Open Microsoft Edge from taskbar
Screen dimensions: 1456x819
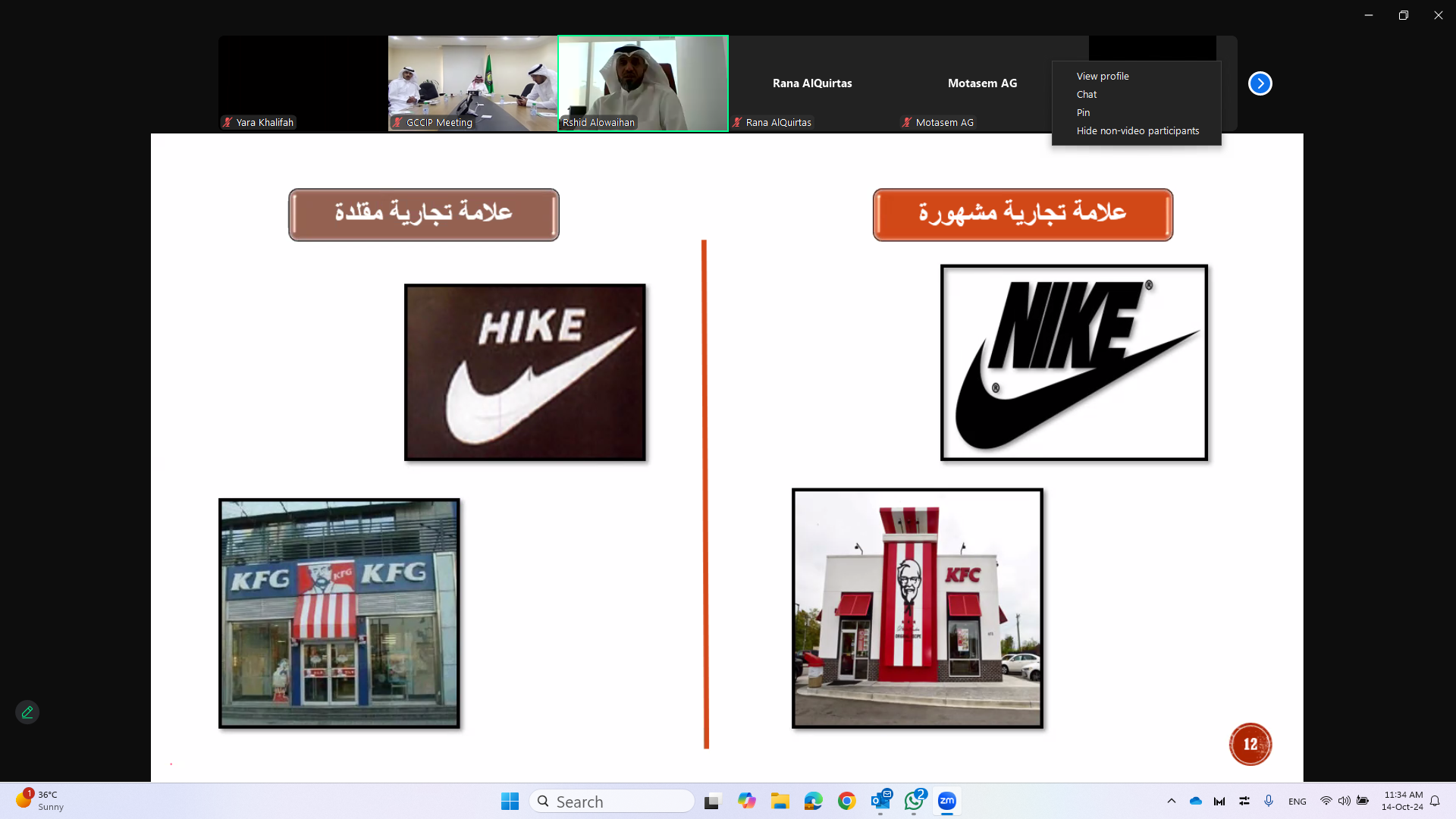click(814, 801)
